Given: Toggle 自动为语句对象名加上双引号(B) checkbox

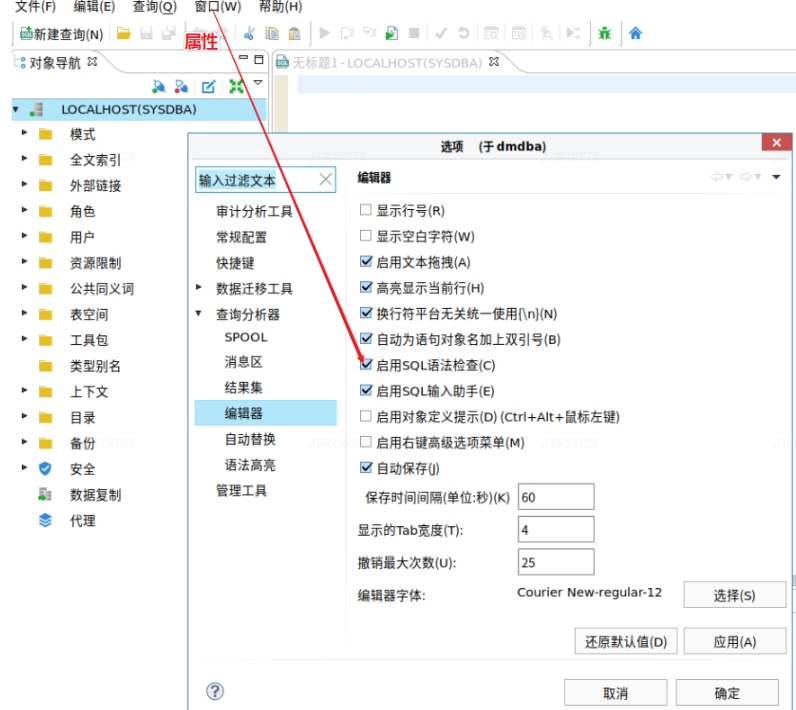Looking at the screenshot, I should pyautogui.click(x=366, y=339).
